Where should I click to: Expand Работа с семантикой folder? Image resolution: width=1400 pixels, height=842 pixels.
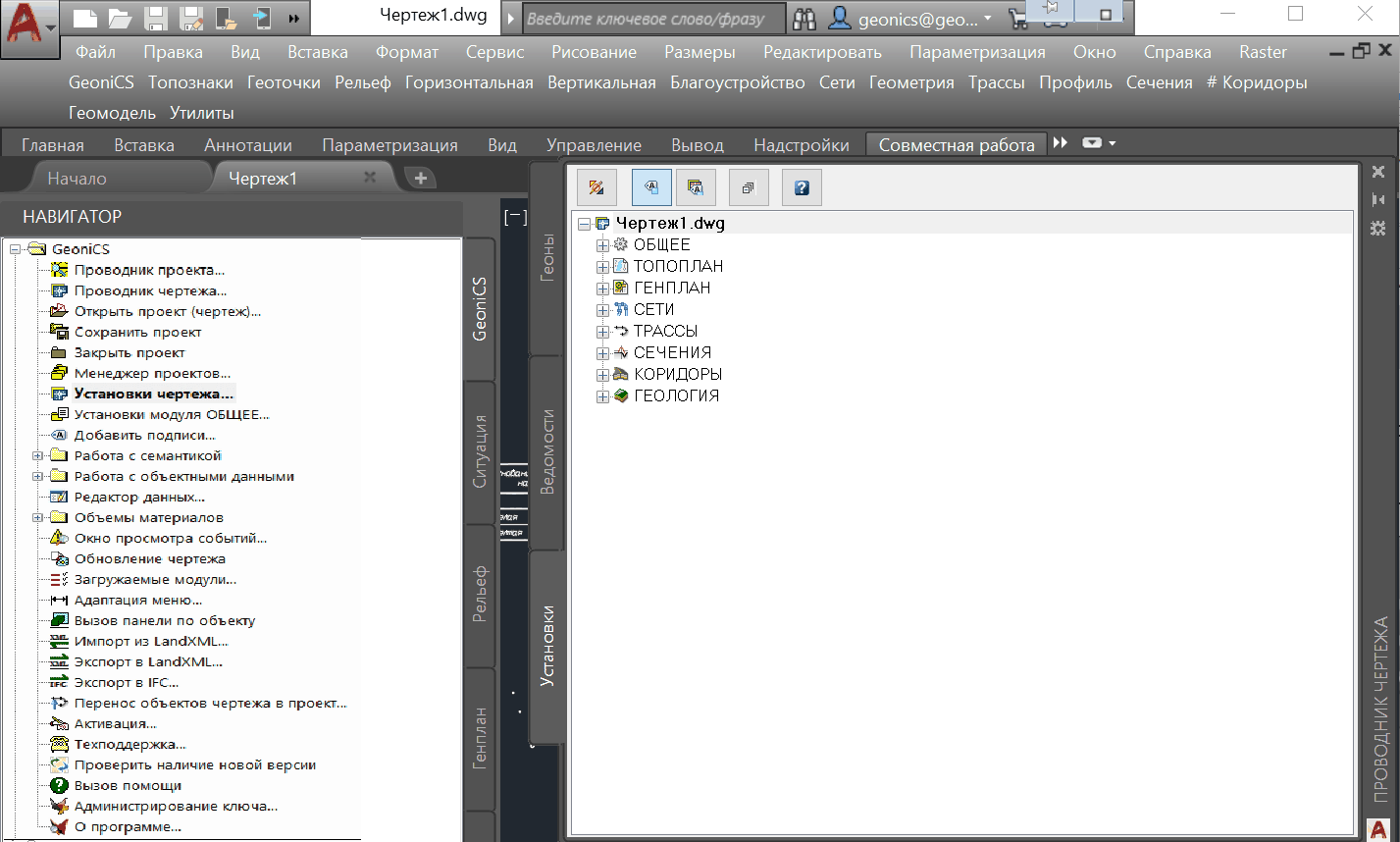[37, 456]
